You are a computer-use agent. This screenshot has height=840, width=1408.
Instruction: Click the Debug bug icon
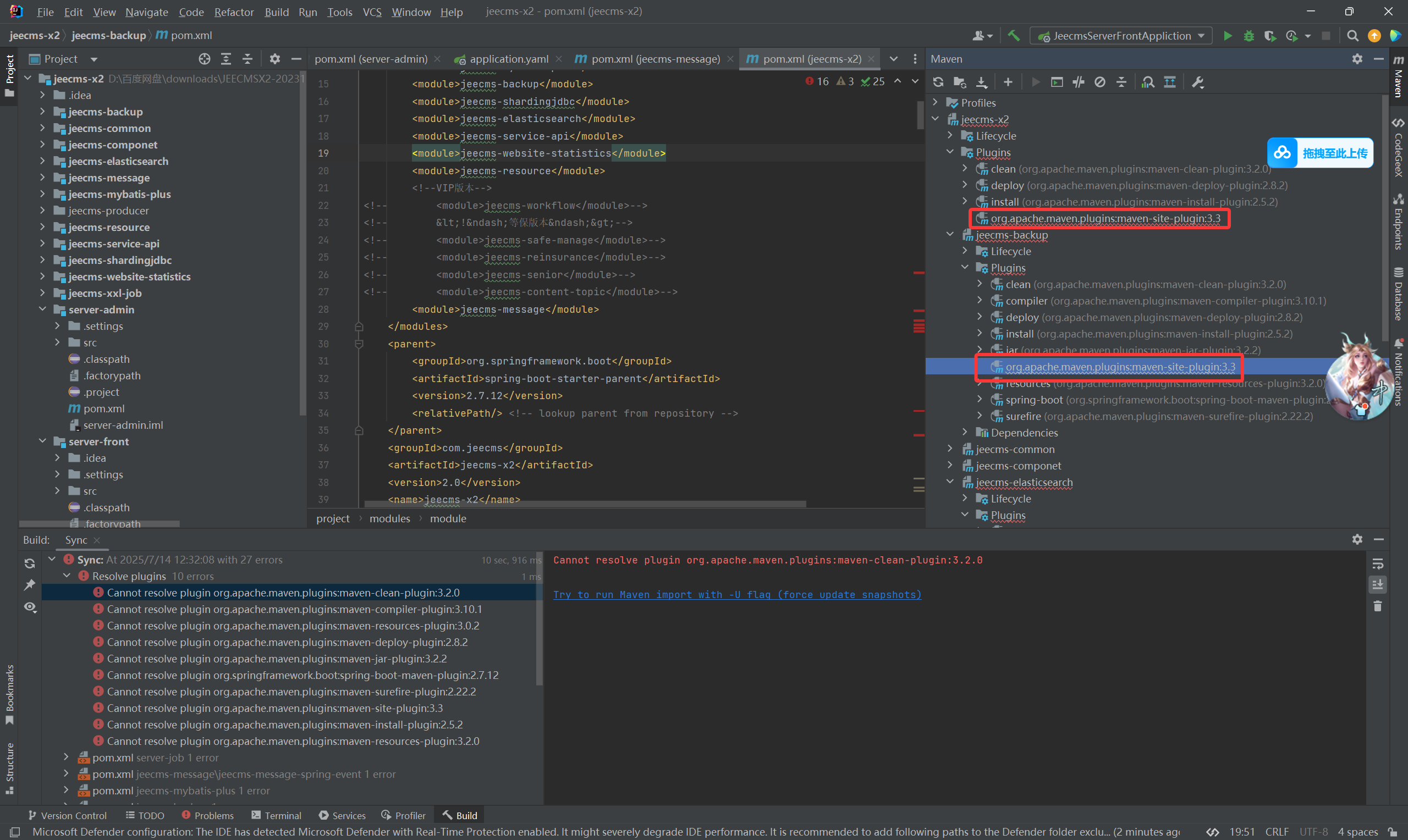tap(1249, 36)
